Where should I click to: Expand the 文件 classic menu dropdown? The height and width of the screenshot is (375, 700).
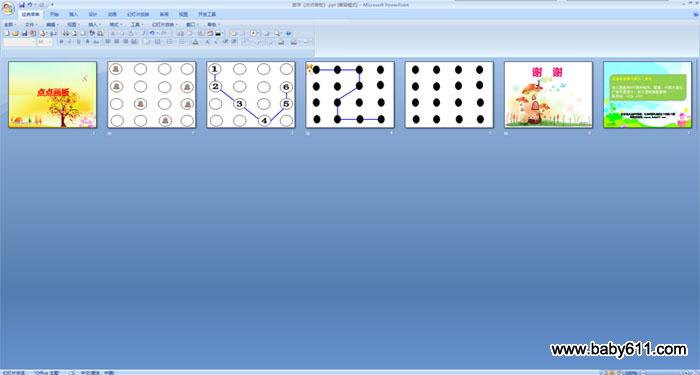point(31,25)
